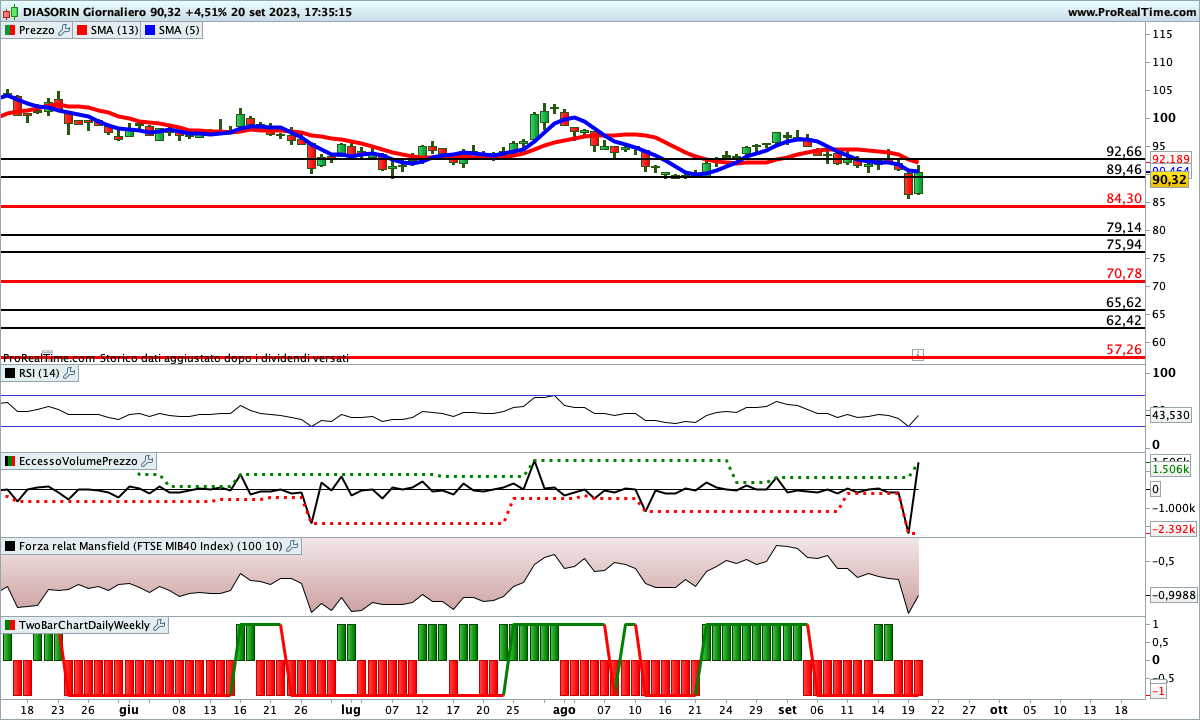Click the 'ott' month marker on time axis
This screenshot has height=720, width=1200.
(999, 709)
